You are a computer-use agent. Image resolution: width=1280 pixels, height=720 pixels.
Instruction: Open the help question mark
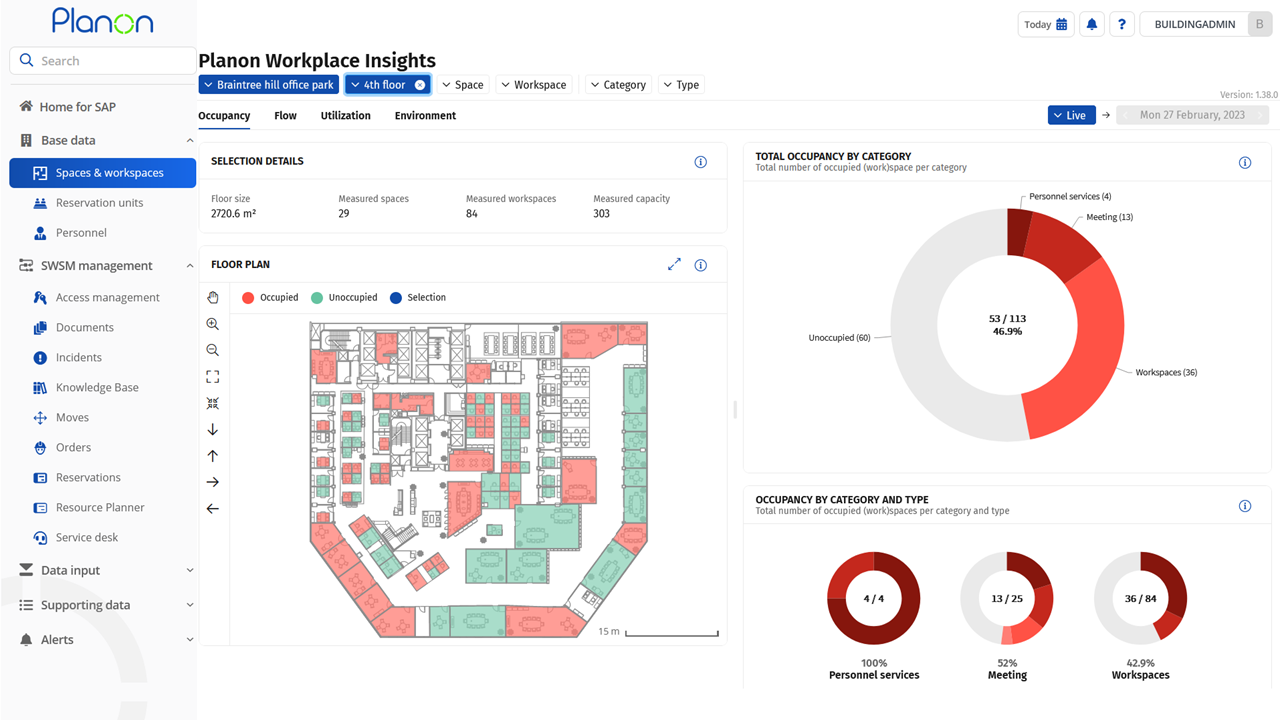1122,24
